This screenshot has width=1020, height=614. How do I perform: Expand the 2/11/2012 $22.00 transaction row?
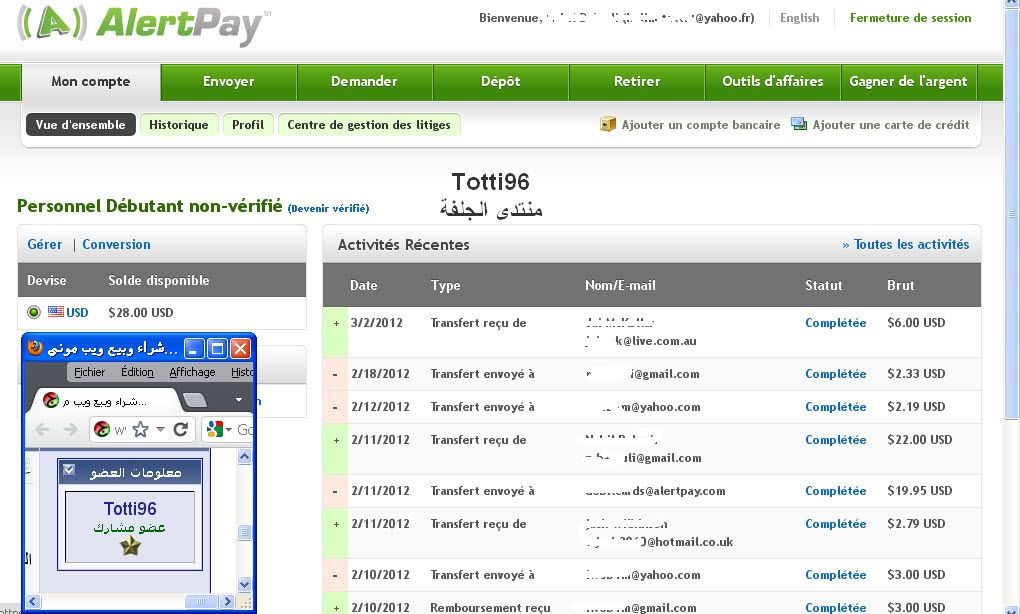(336, 440)
